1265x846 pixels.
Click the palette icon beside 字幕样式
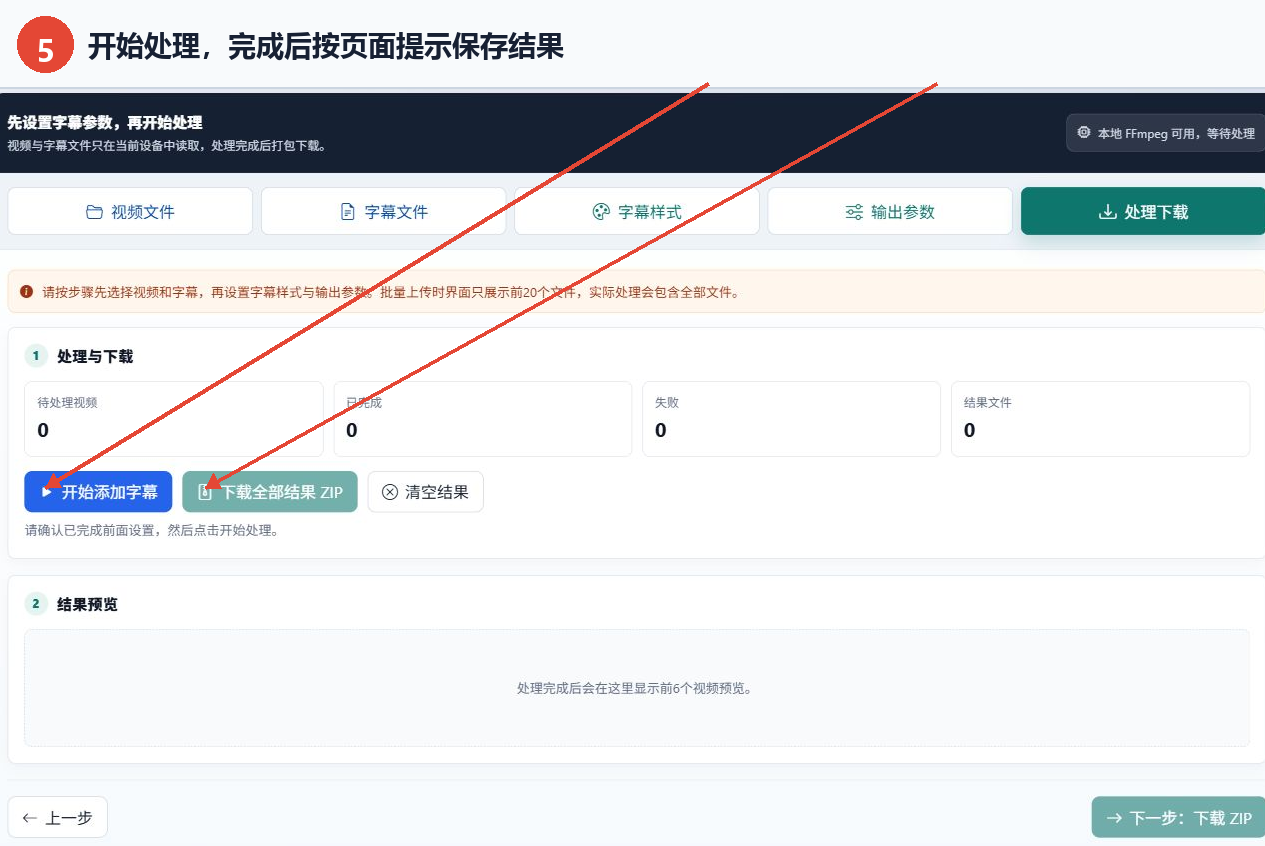601,212
